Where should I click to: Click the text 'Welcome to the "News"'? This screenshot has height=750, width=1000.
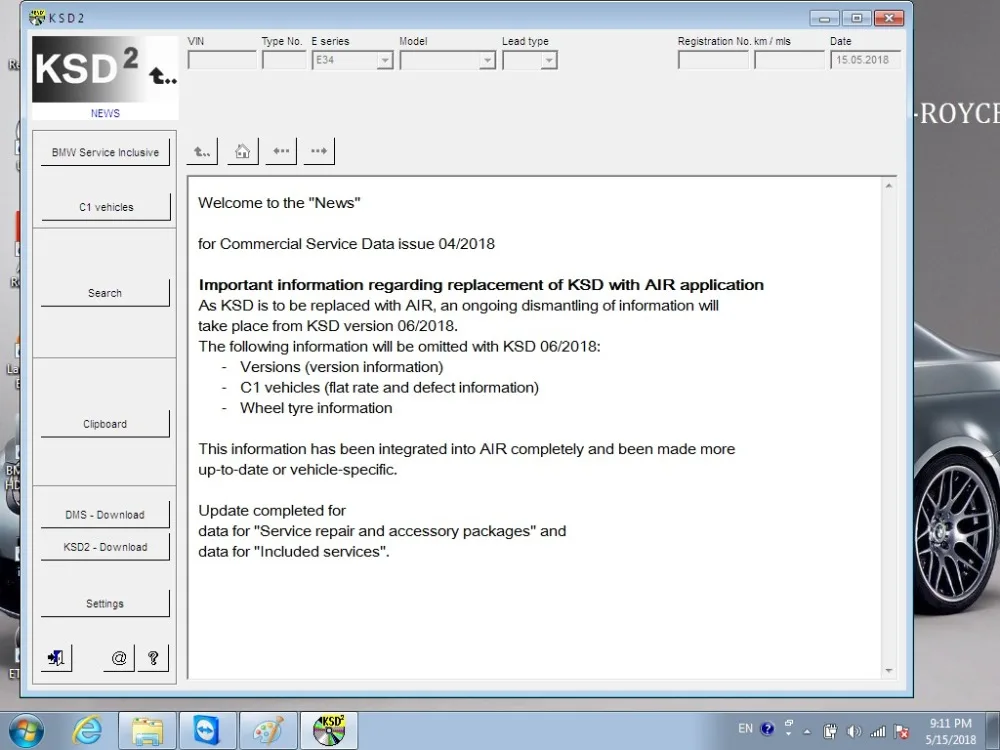pyautogui.click(x=279, y=203)
